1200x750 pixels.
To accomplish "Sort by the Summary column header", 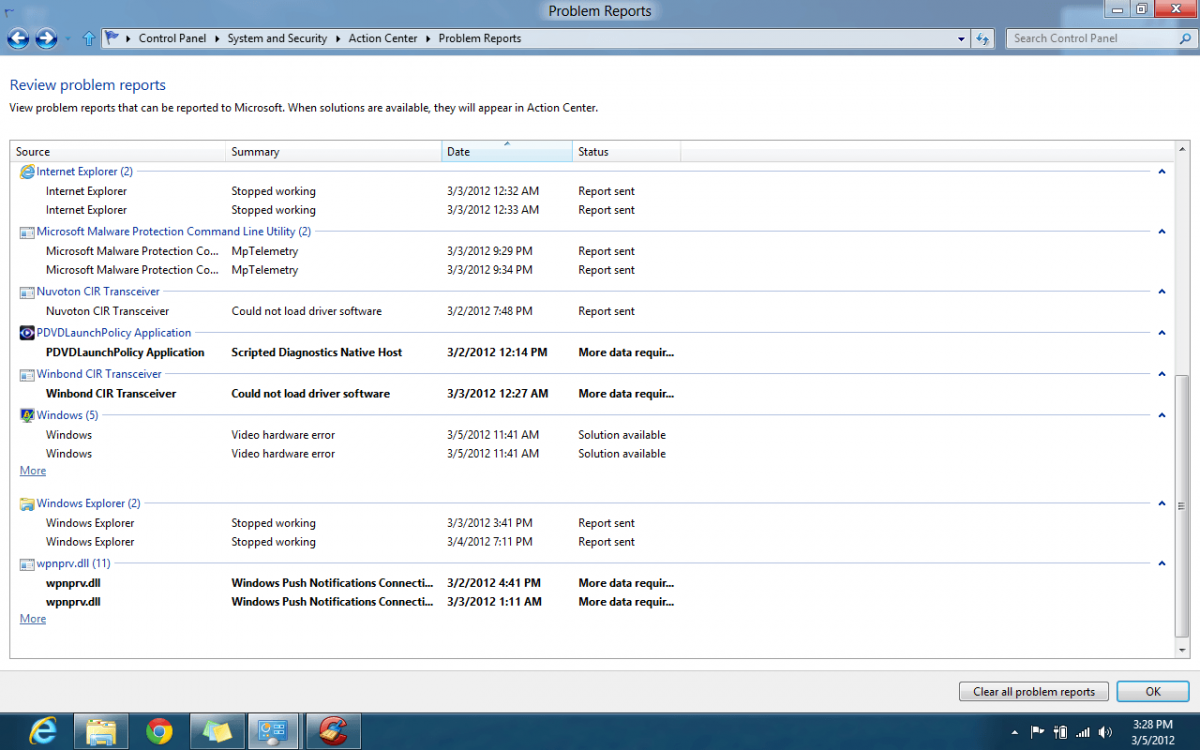I will 334,152.
